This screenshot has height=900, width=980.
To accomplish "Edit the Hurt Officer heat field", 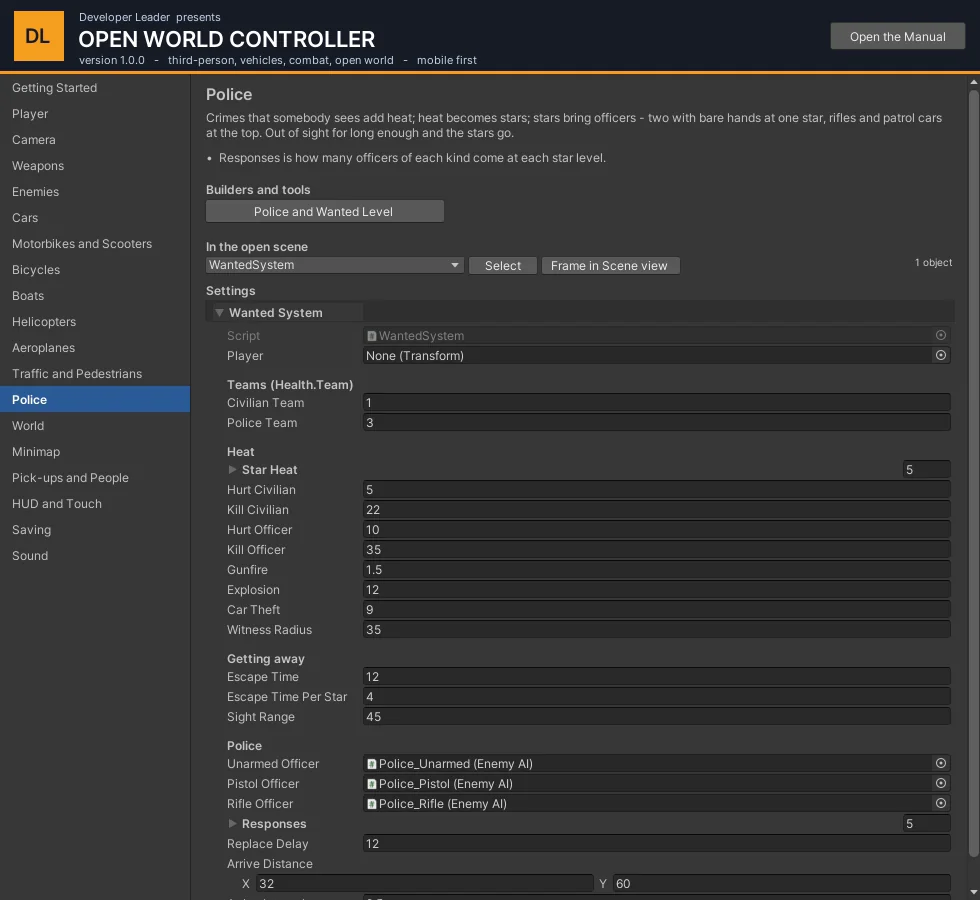I will click(656, 529).
